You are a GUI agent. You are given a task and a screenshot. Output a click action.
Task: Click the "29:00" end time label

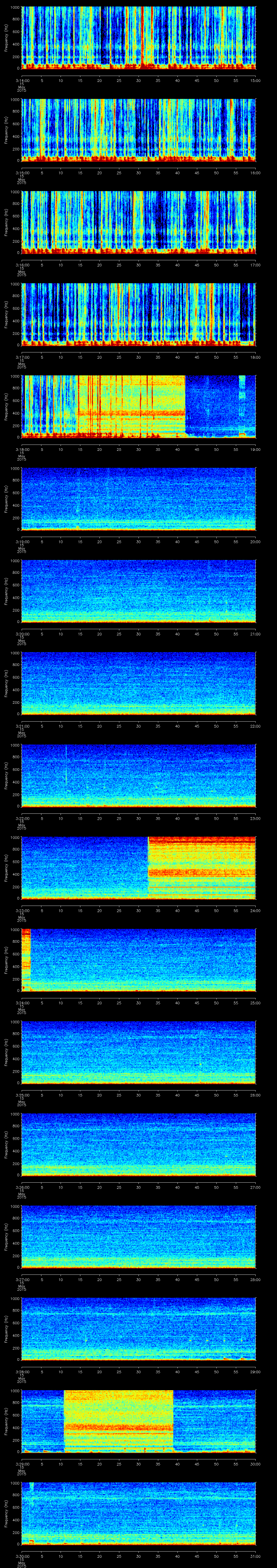[x=256, y=1371]
